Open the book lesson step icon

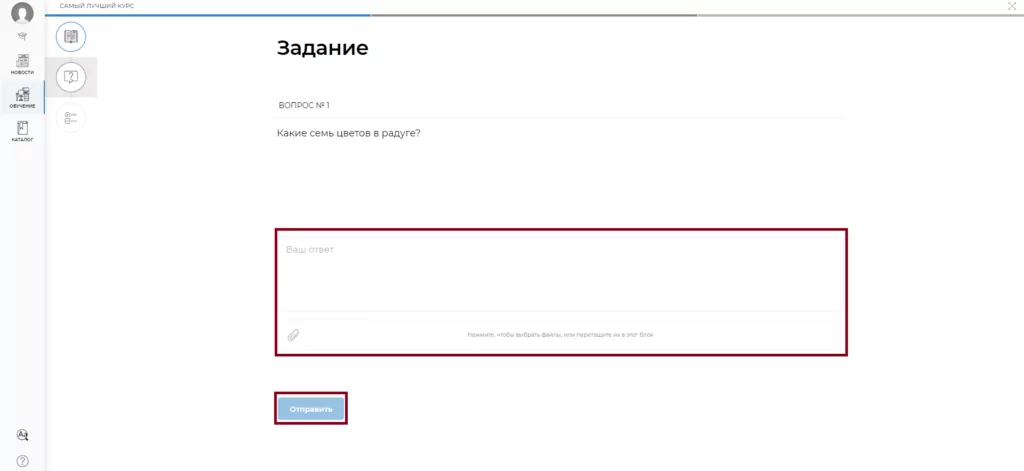point(71,37)
